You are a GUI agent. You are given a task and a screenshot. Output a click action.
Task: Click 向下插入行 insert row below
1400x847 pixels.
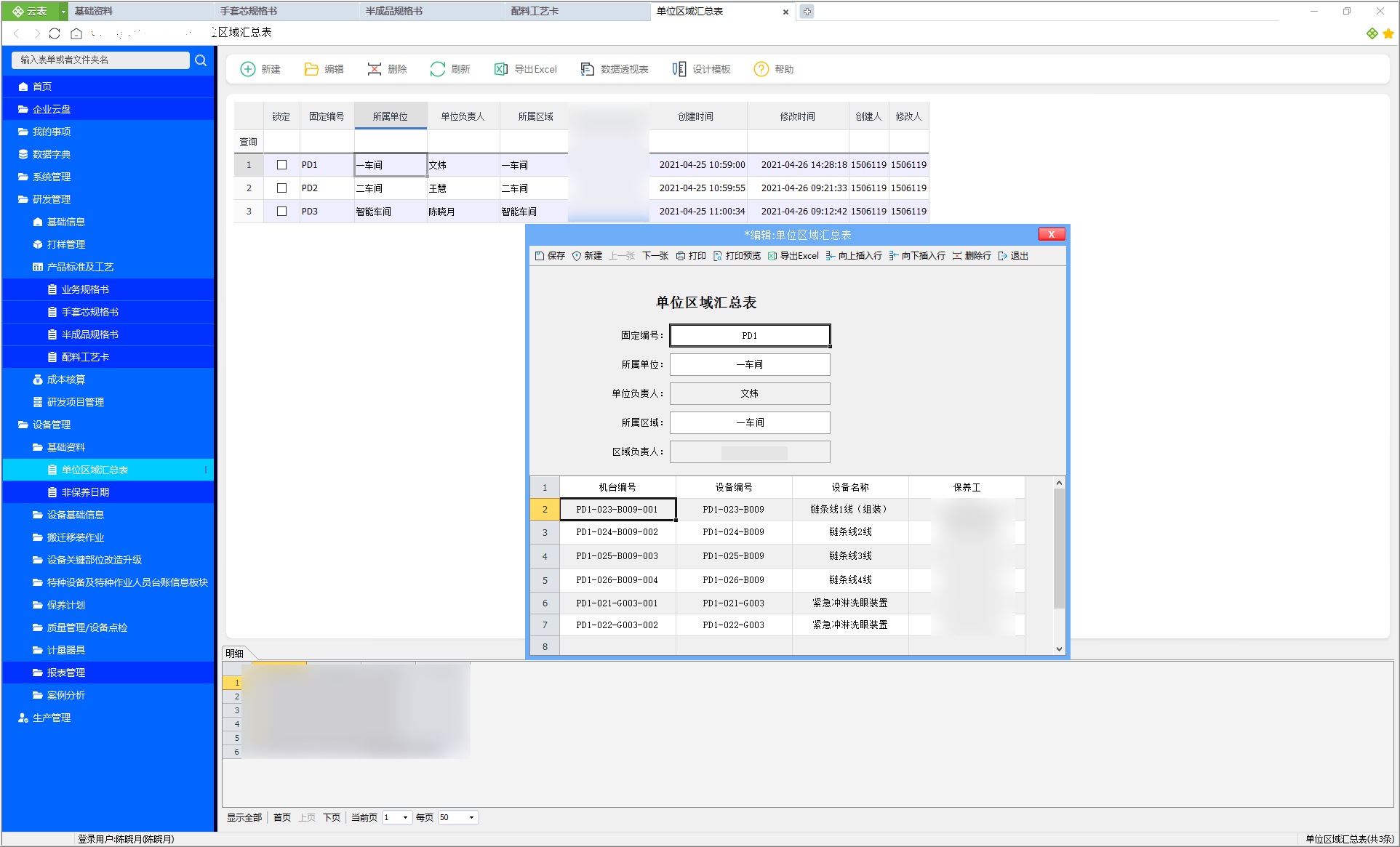[917, 256]
